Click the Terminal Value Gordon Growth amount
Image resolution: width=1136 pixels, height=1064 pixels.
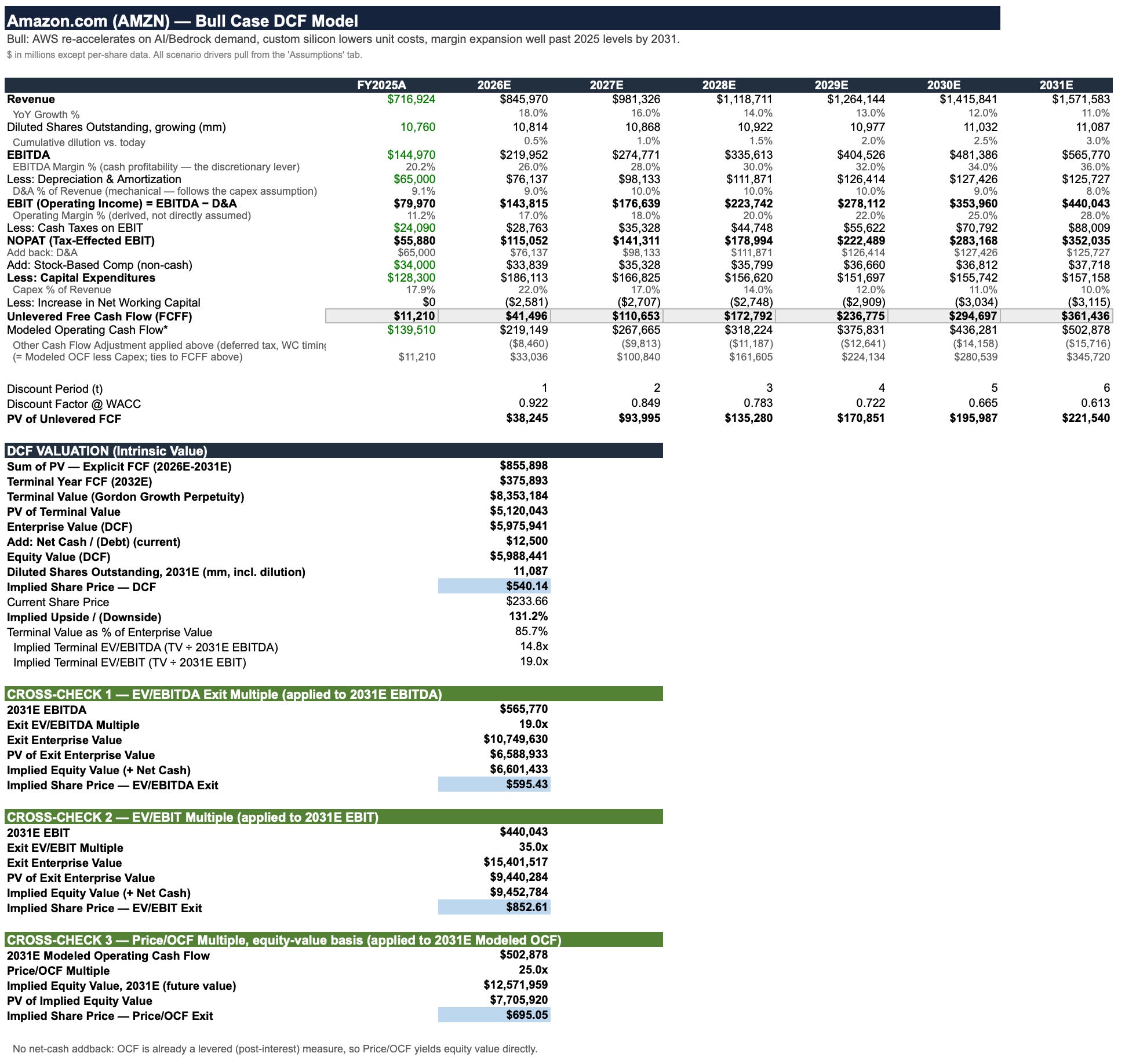[x=518, y=495]
